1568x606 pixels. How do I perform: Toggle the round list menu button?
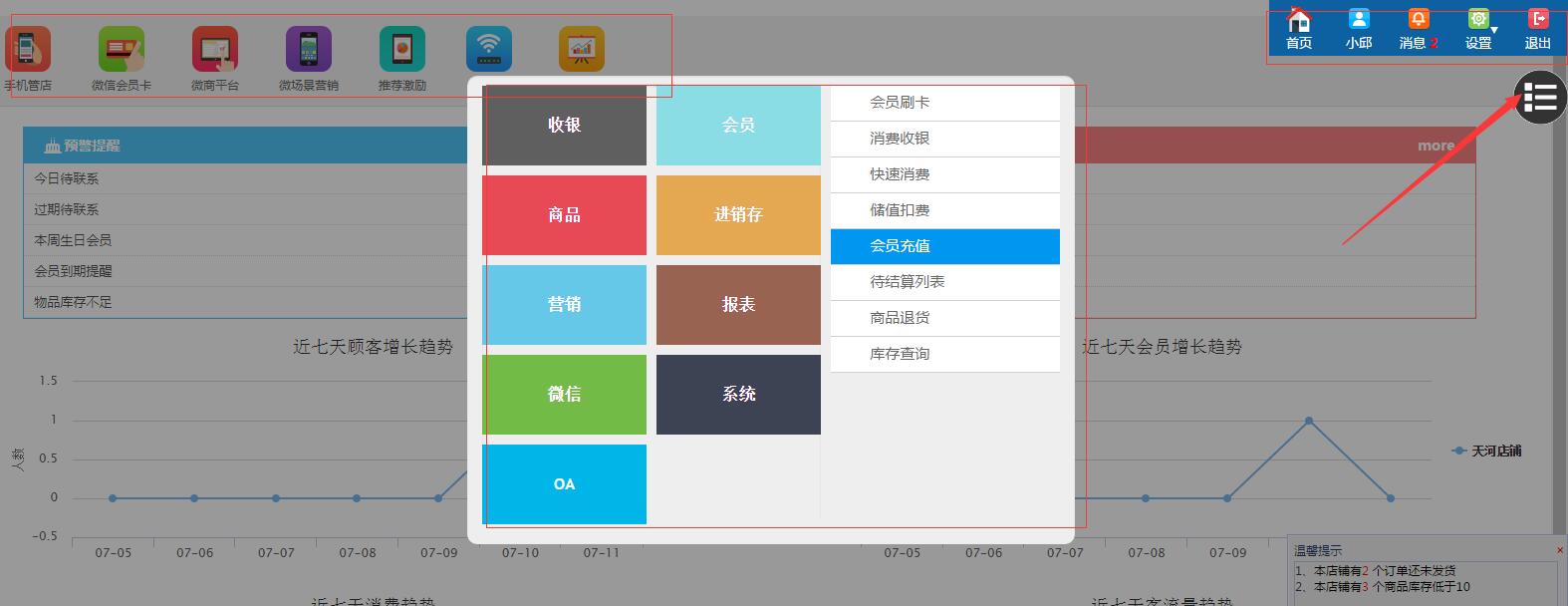click(1540, 98)
